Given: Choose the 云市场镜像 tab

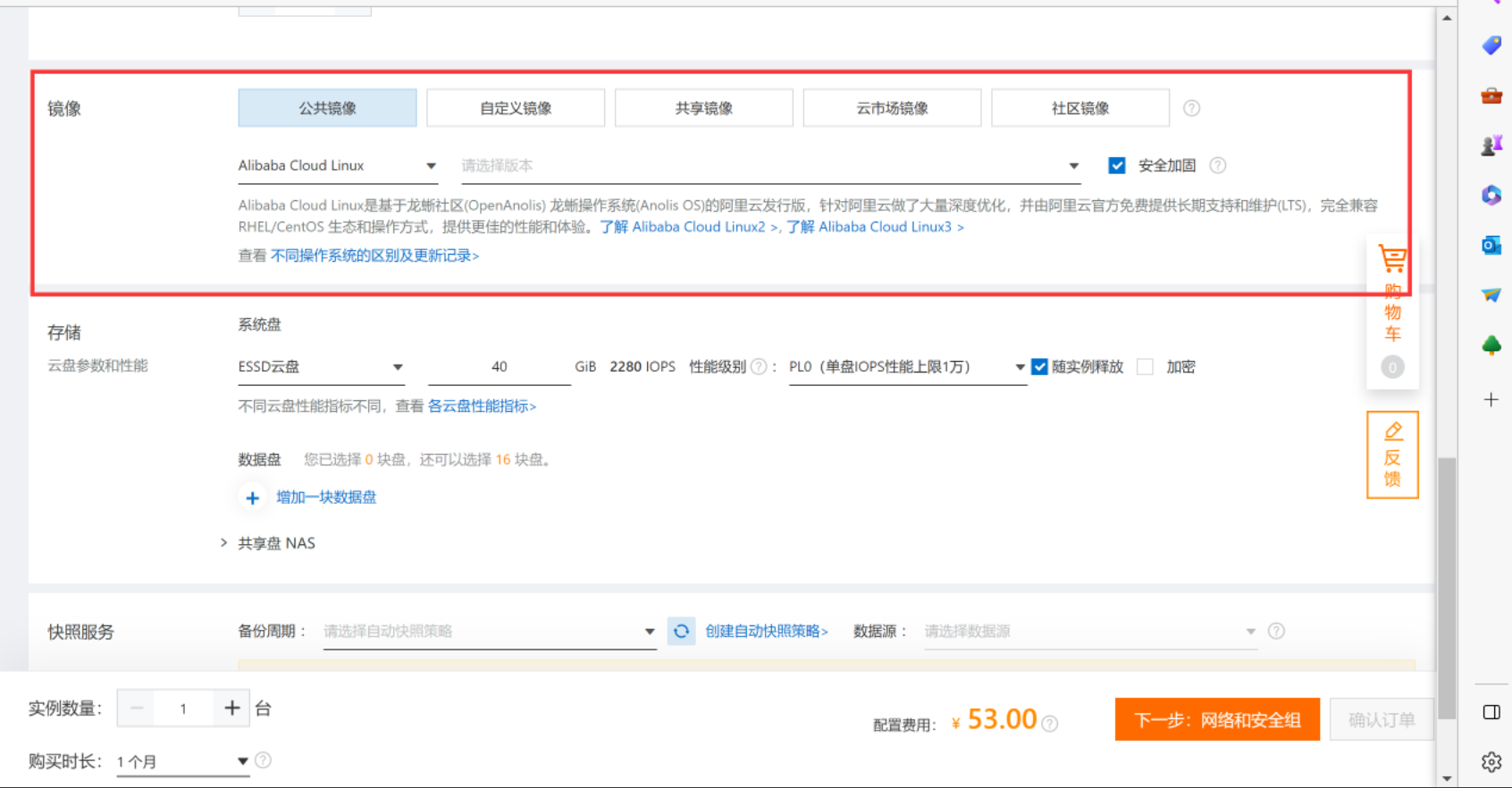Looking at the screenshot, I should pyautogui.click(x=892, y=108).
